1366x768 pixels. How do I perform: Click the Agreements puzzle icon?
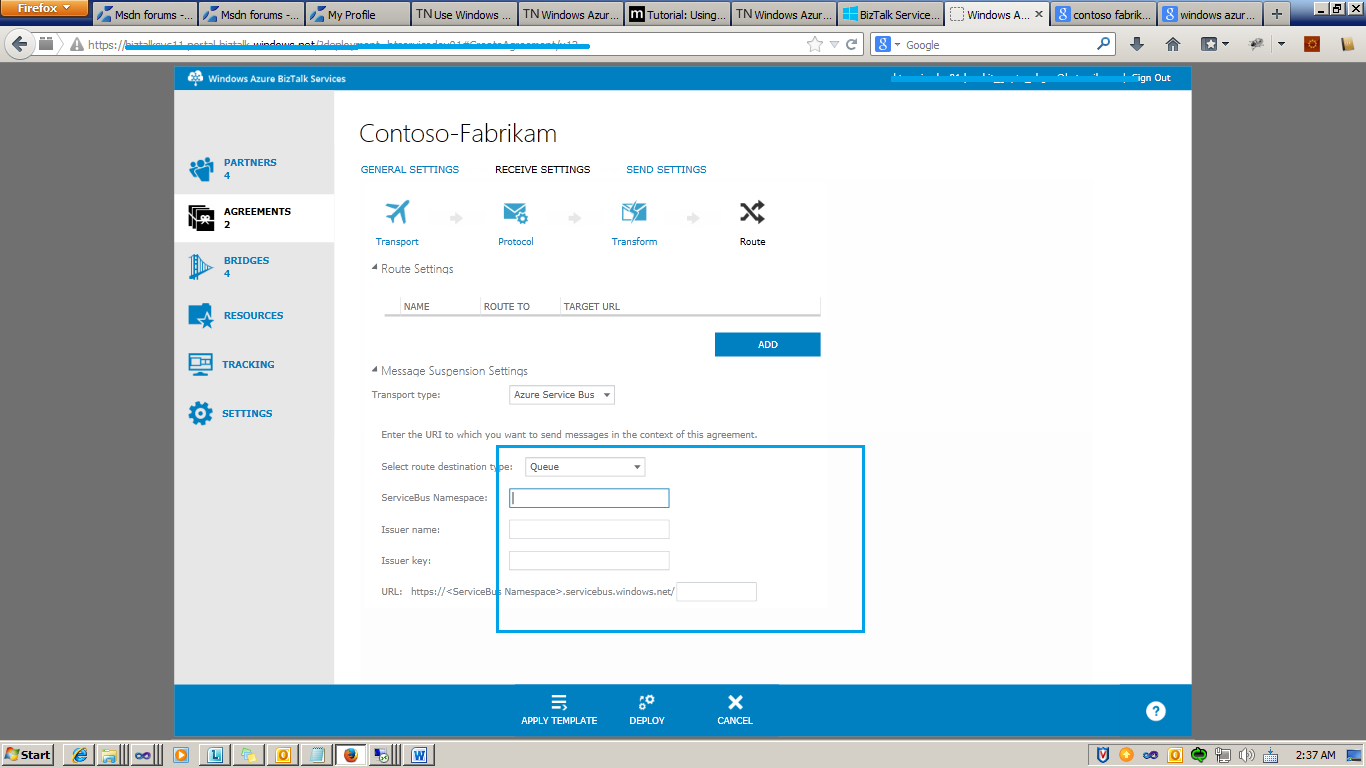click(x=201, y=218)
